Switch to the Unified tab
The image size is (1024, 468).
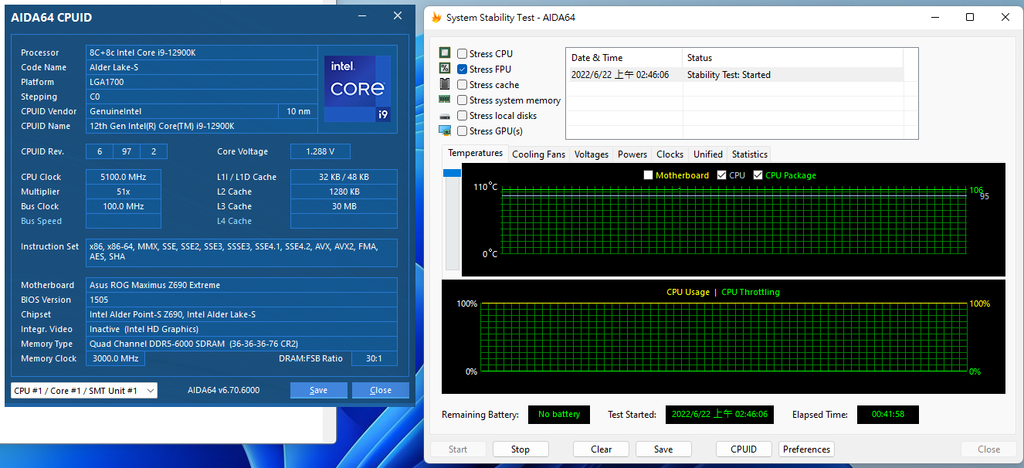(707, 154)
